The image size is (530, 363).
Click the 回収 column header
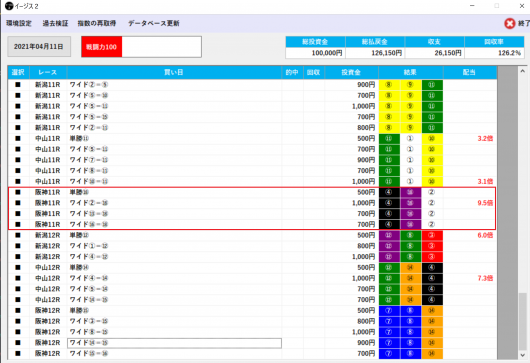coord(314,72)
